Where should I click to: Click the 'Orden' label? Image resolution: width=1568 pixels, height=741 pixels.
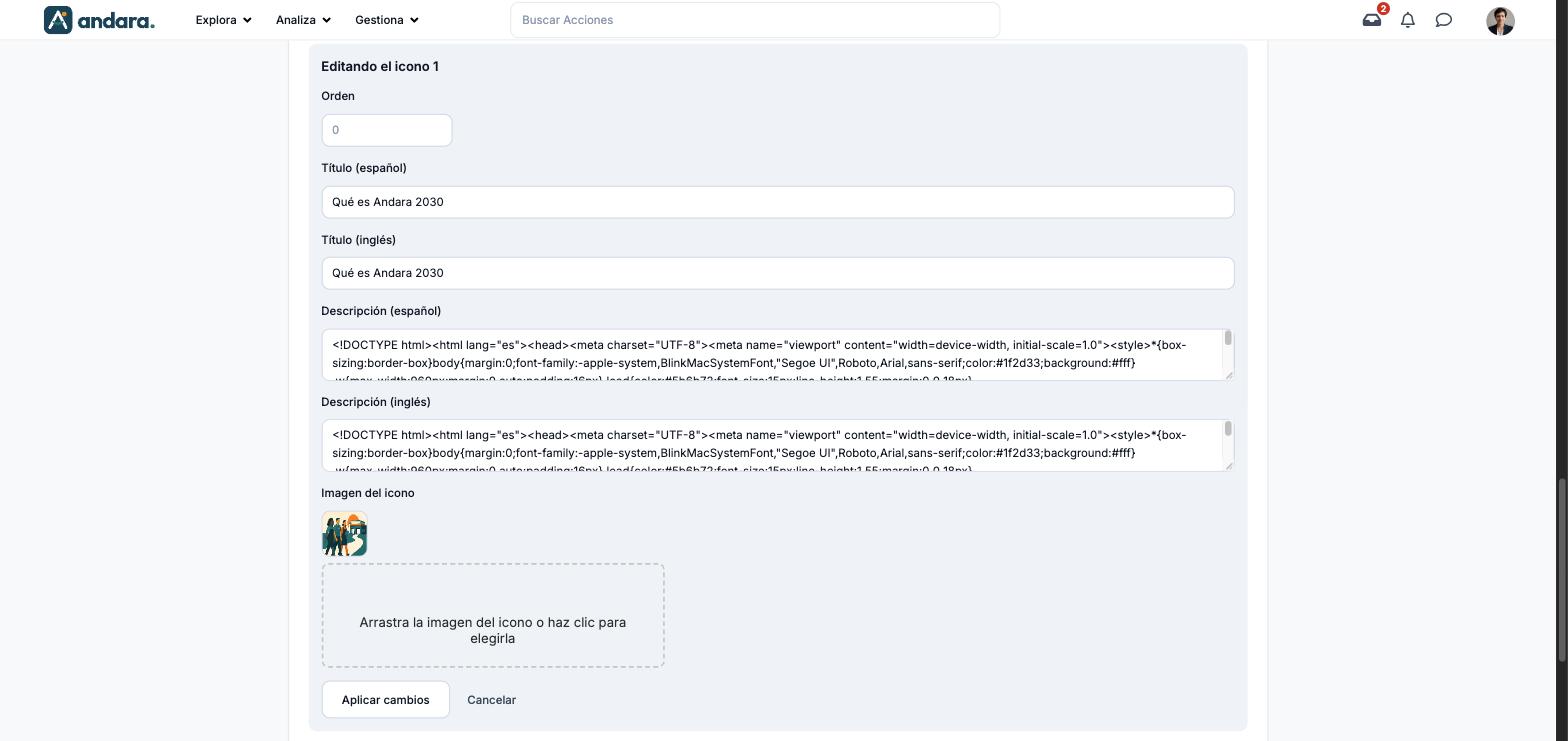[x=338, y=96]
